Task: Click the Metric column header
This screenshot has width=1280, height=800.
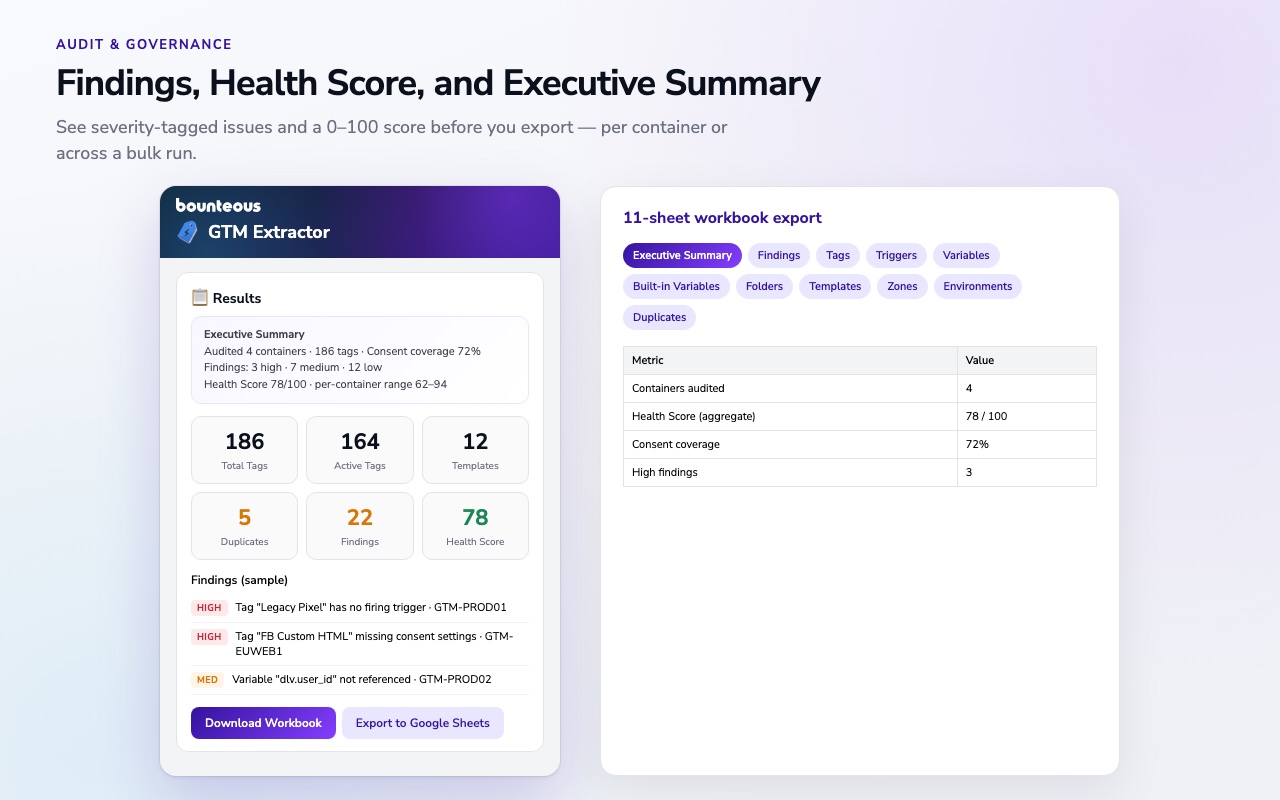Action: point(790,360)
